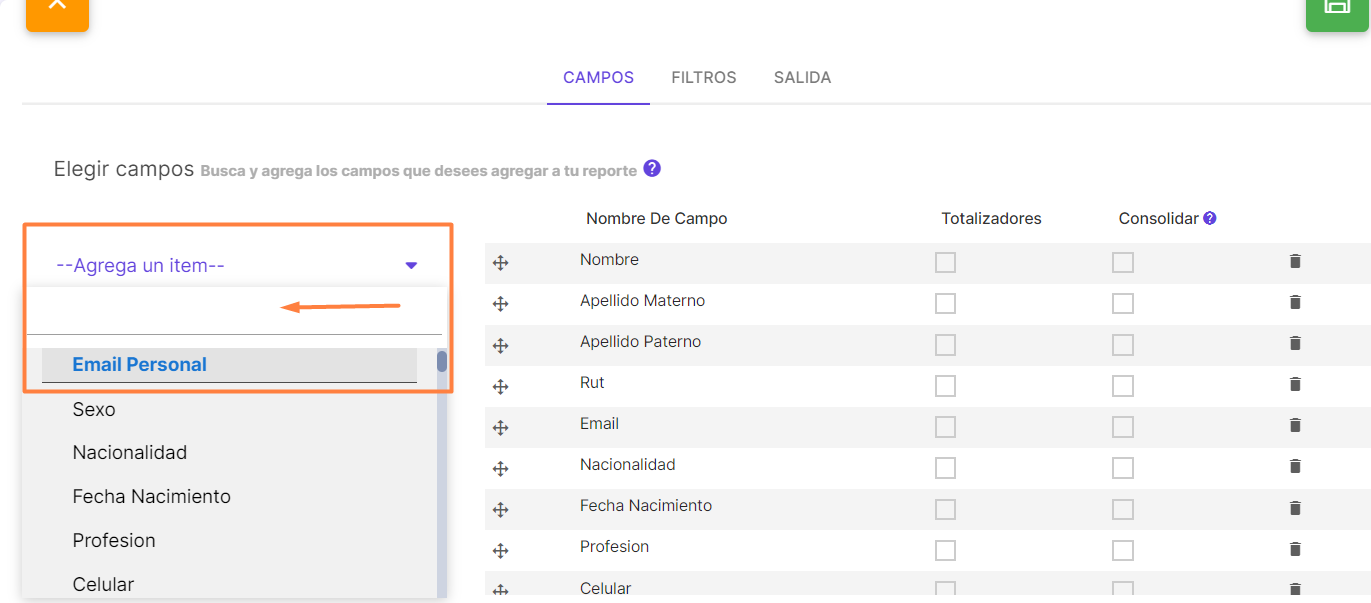Click help icon next to Elegir campos
Image resolution: width=1371 pixels, height=603 pixels.
(x=652, y=168)
